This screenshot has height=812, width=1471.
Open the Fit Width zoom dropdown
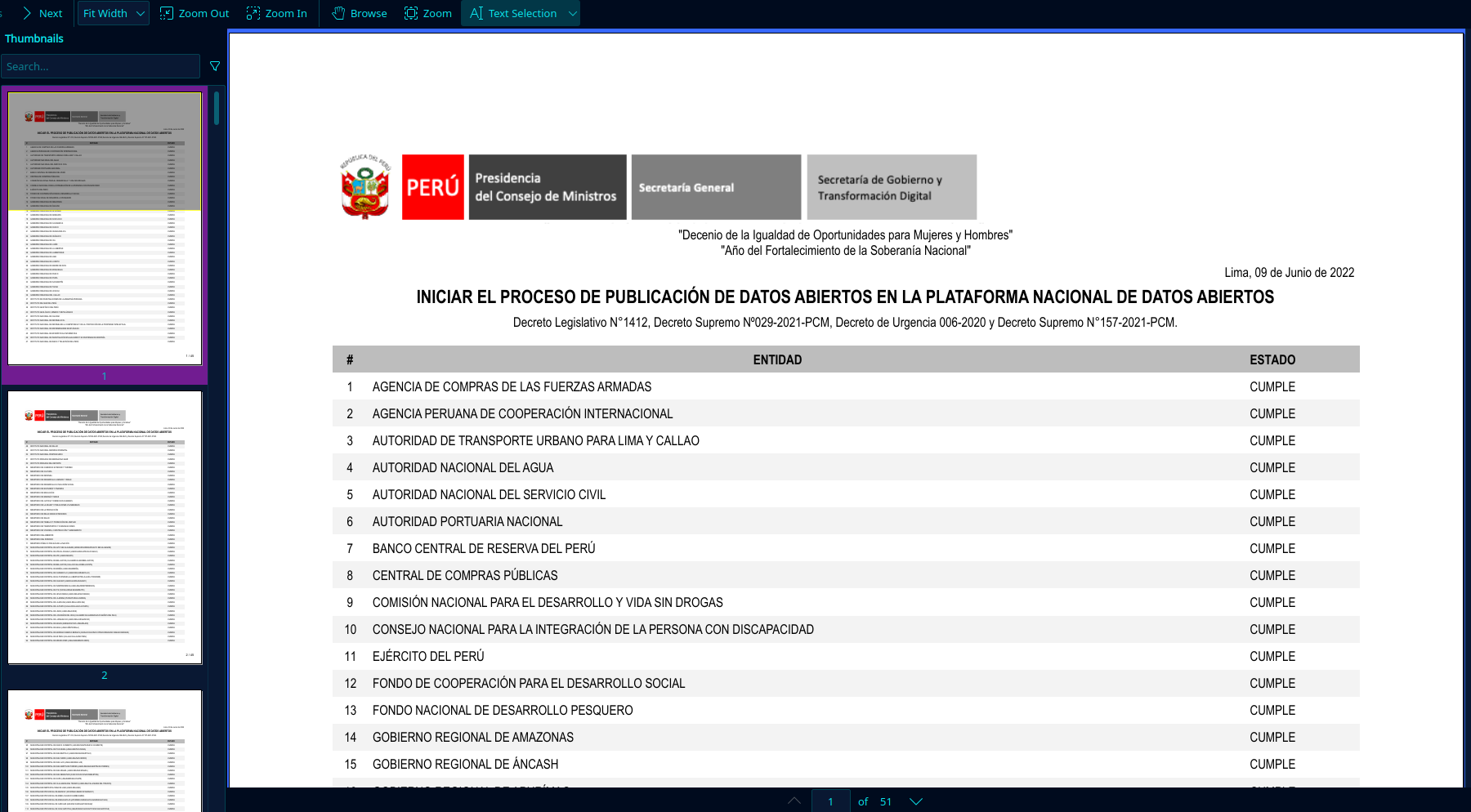click(x=113, y=13)
